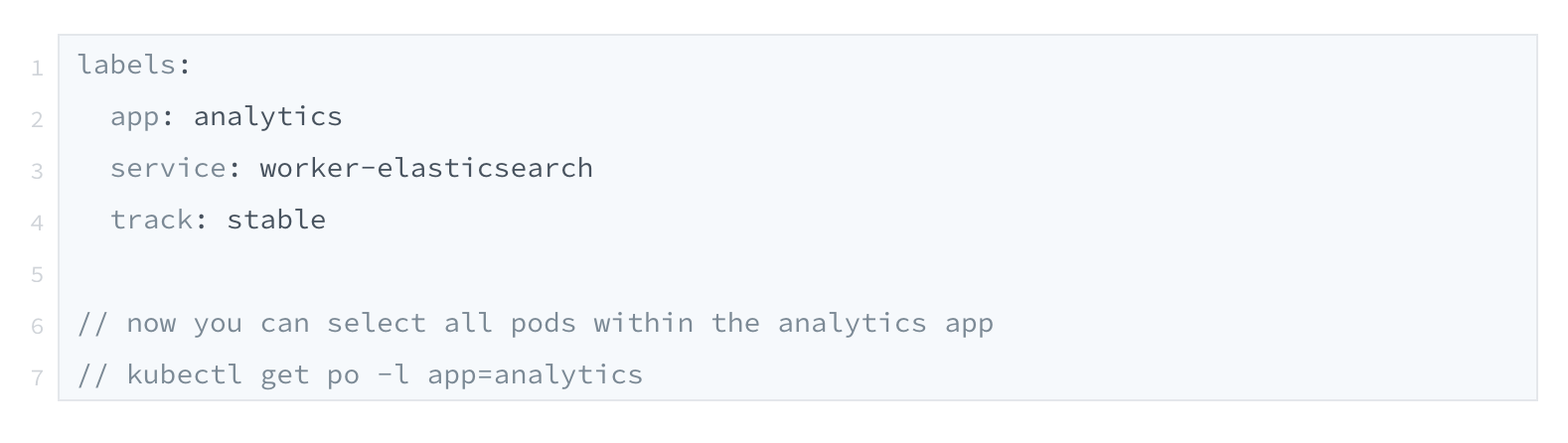1568x443 pixels.
Task: Click the app key on line 2
Action: [135, 118]
